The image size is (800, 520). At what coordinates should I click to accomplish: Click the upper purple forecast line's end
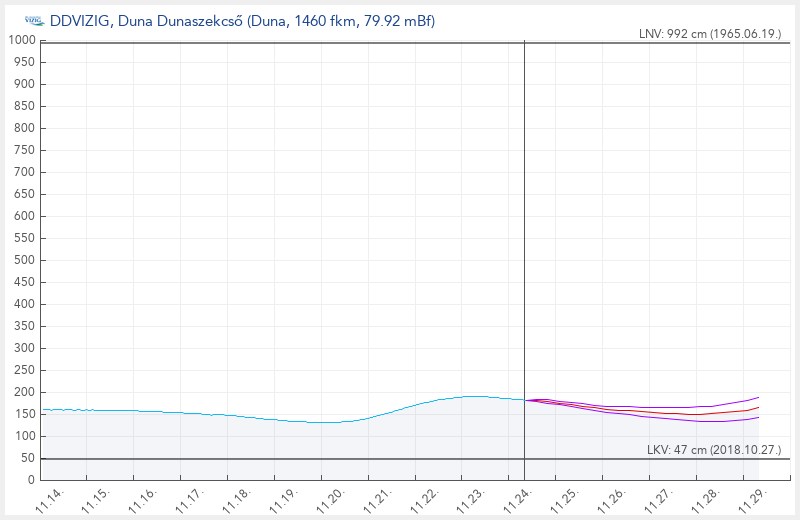[758, 397]
